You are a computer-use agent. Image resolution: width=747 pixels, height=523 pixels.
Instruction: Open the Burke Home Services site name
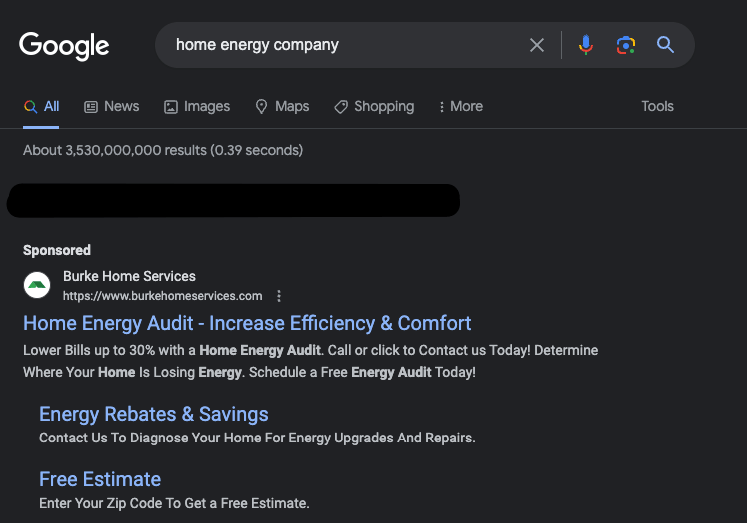coord(129,276)
